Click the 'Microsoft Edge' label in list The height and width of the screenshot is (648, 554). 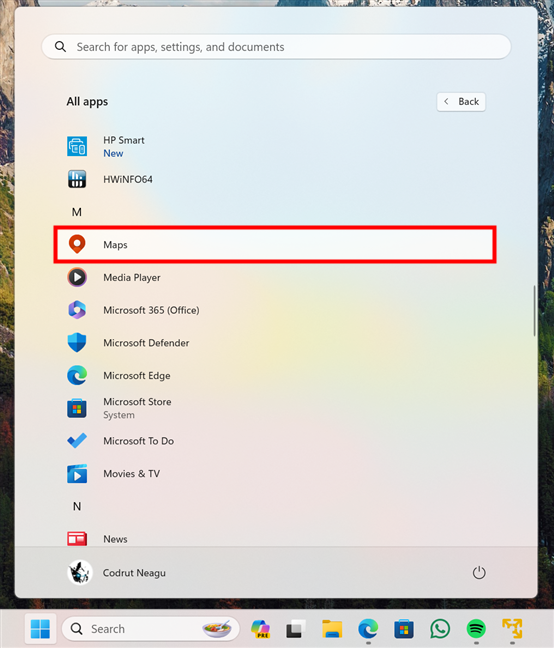[x=137, y=375]
